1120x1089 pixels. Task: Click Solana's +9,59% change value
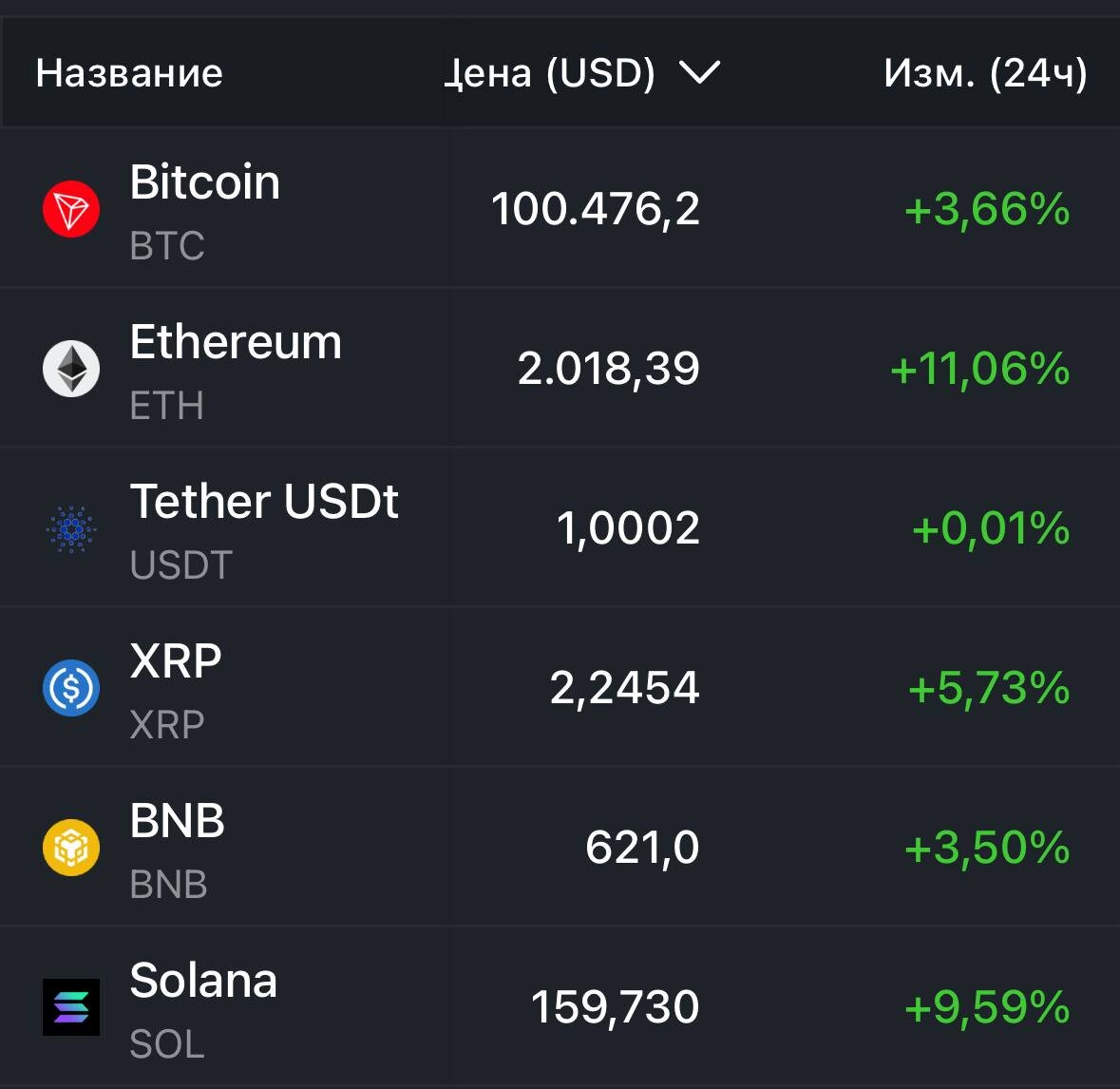pyautogui.click(x=987, y=1007)
